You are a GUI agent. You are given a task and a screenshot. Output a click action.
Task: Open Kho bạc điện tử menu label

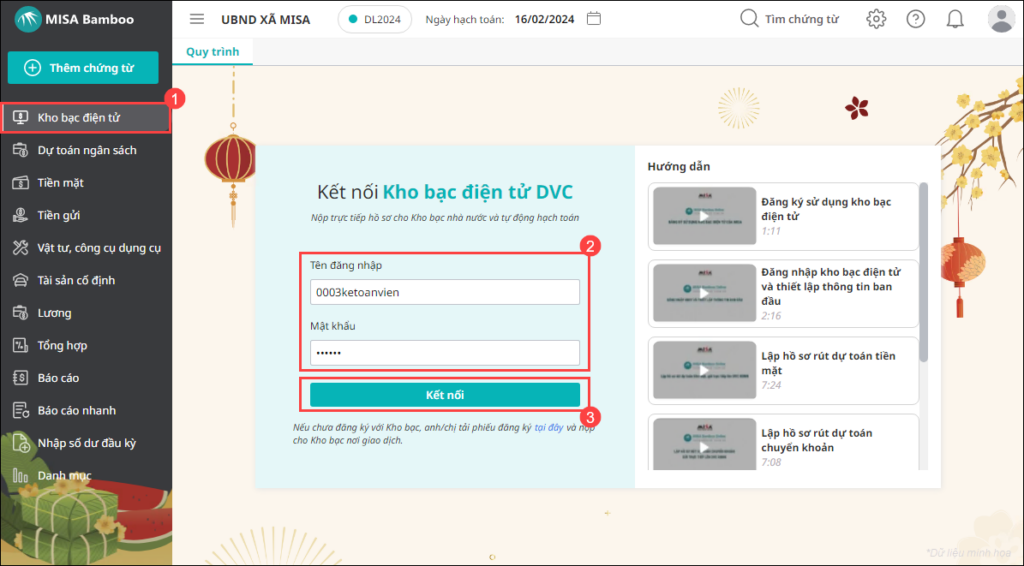78,118
